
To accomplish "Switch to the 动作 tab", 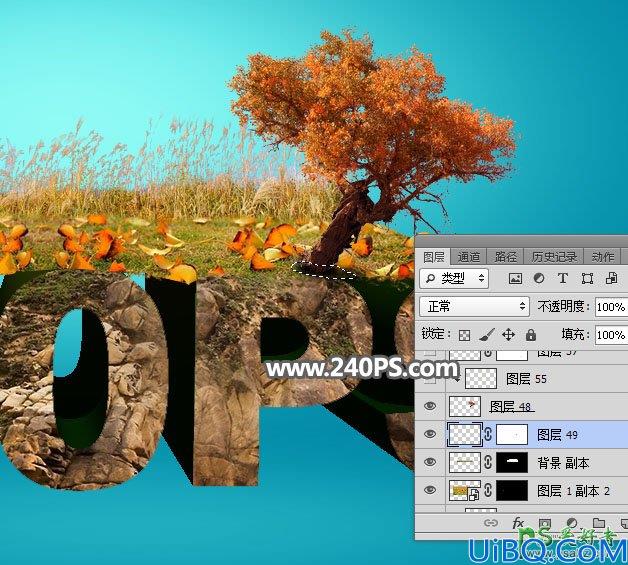I will click(x=602, y=257).
